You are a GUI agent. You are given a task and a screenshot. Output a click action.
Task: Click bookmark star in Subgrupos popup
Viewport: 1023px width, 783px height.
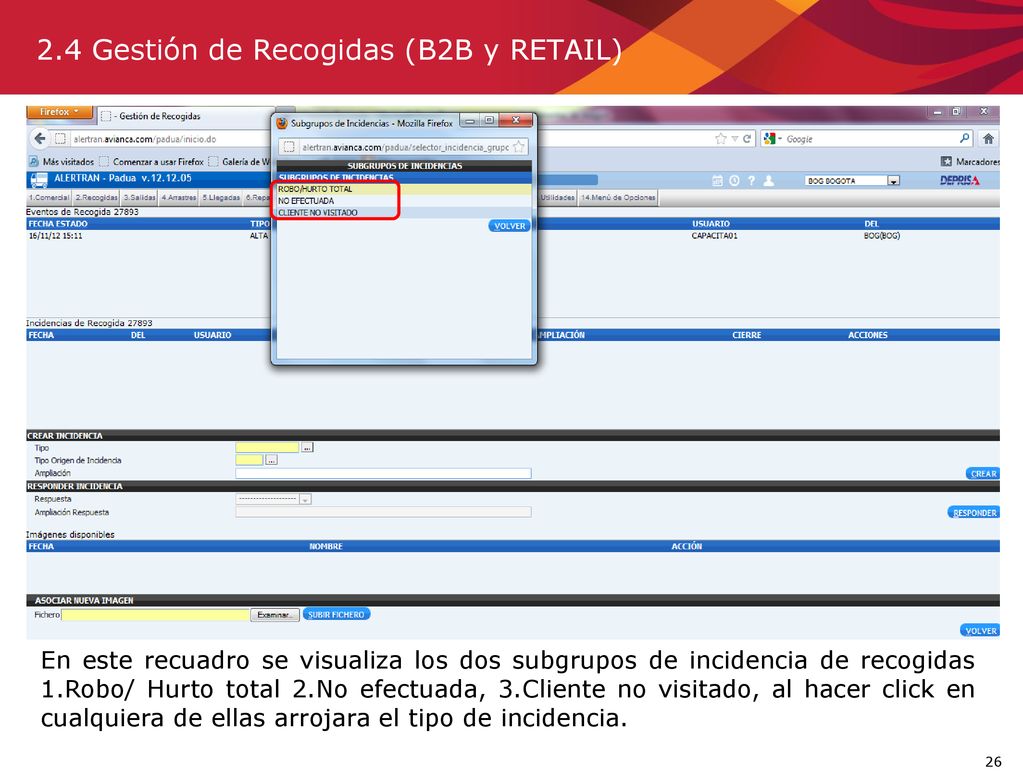(519, 147)
